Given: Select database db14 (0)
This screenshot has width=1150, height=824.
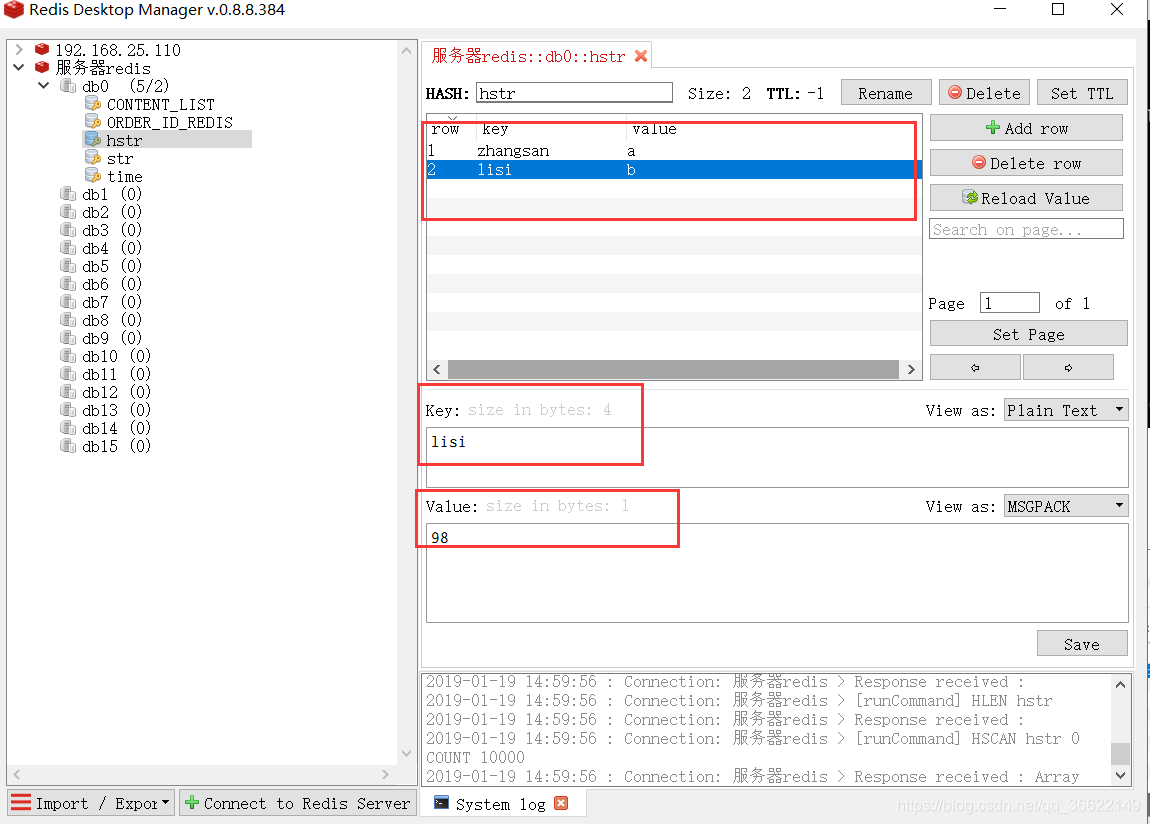Looking at the screenshot, I should click(116, 427).
